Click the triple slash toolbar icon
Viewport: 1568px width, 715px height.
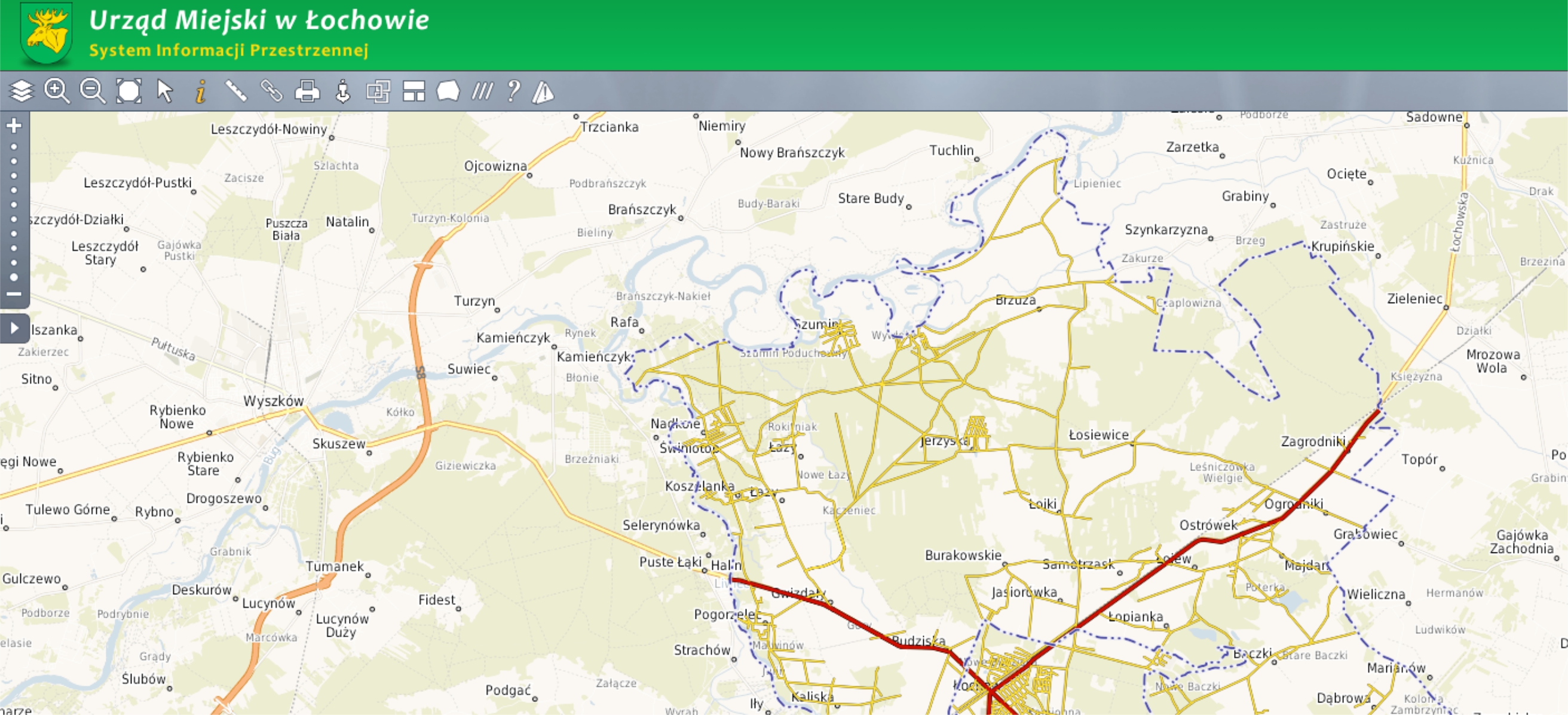pyautogui.click(x=483, y=91)
